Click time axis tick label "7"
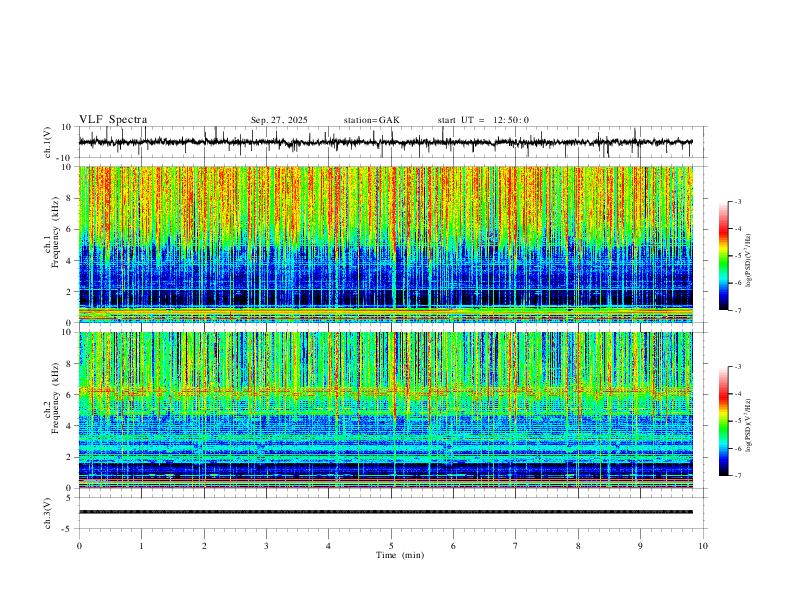This screenshot has height=612, width=792. (x=516, y=546)
